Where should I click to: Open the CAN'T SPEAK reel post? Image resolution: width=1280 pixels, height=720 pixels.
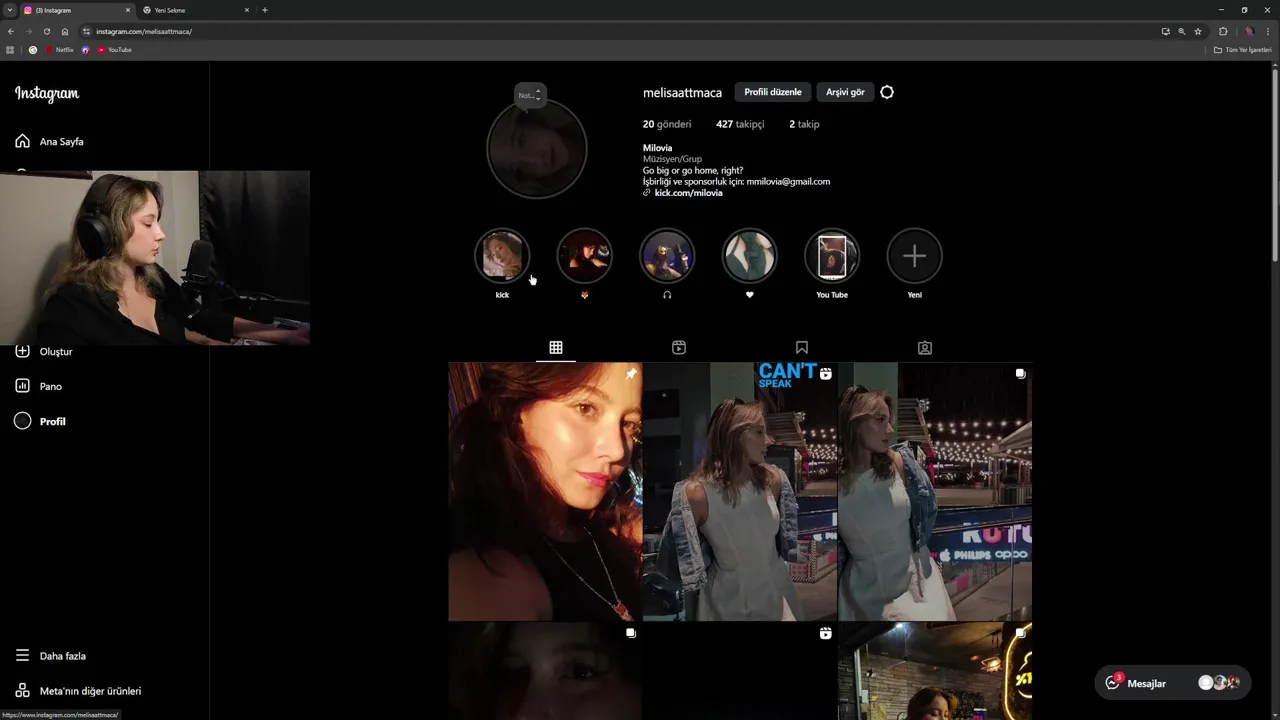[740, 492]
